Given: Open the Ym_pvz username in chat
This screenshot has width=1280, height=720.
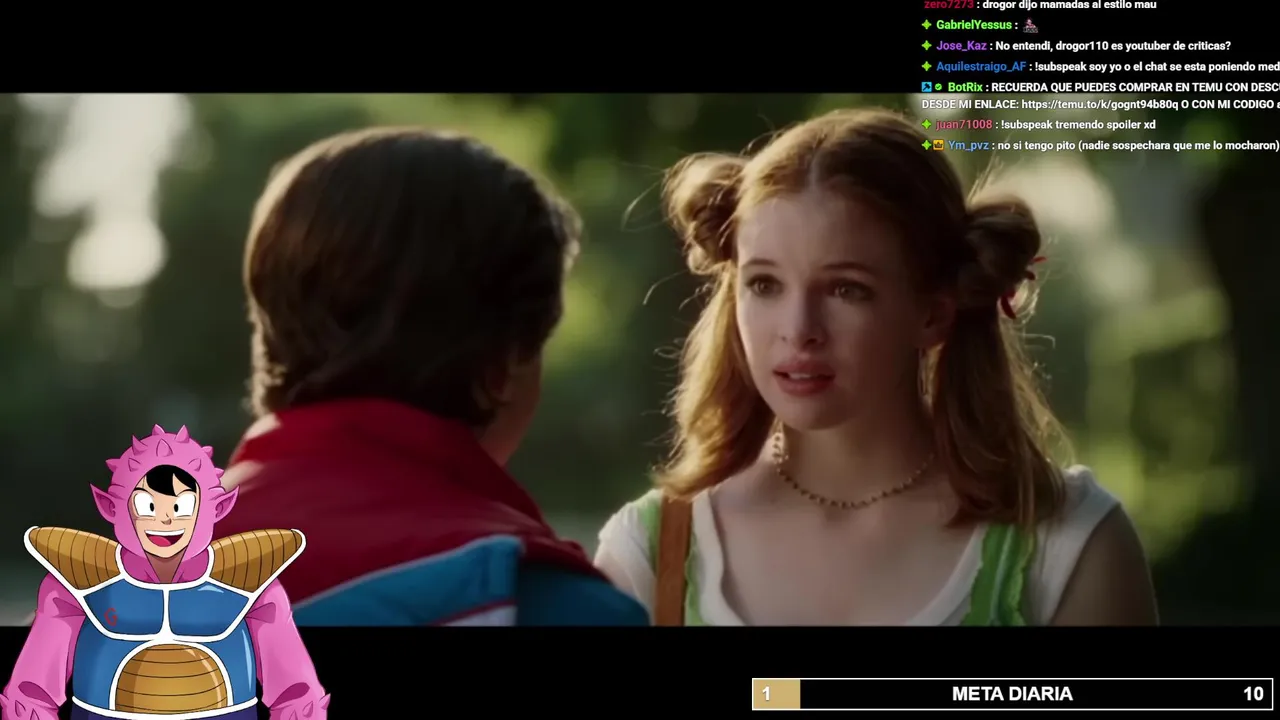Looking at the screenshot, I should click(x=968, y=145).
